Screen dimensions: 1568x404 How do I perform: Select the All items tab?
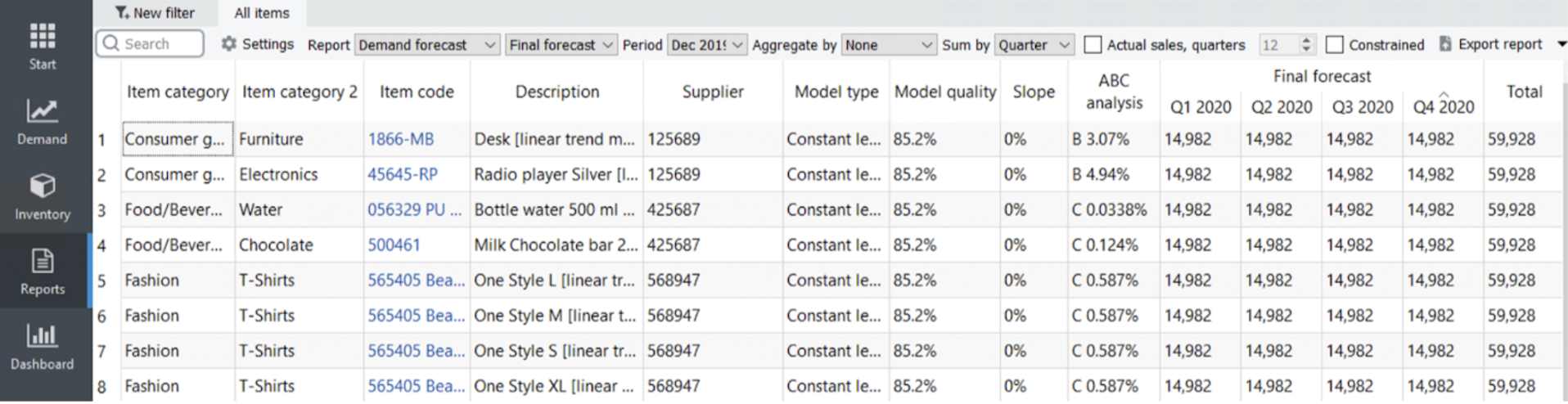pos(262,13)
